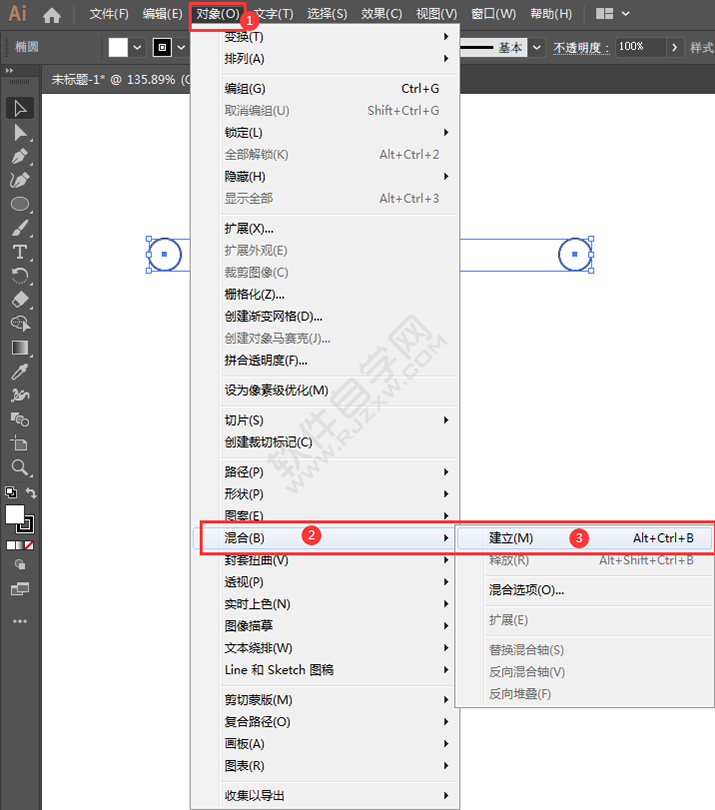Select the Curvature tool
The image size is (715, 810).
point(20,180)
